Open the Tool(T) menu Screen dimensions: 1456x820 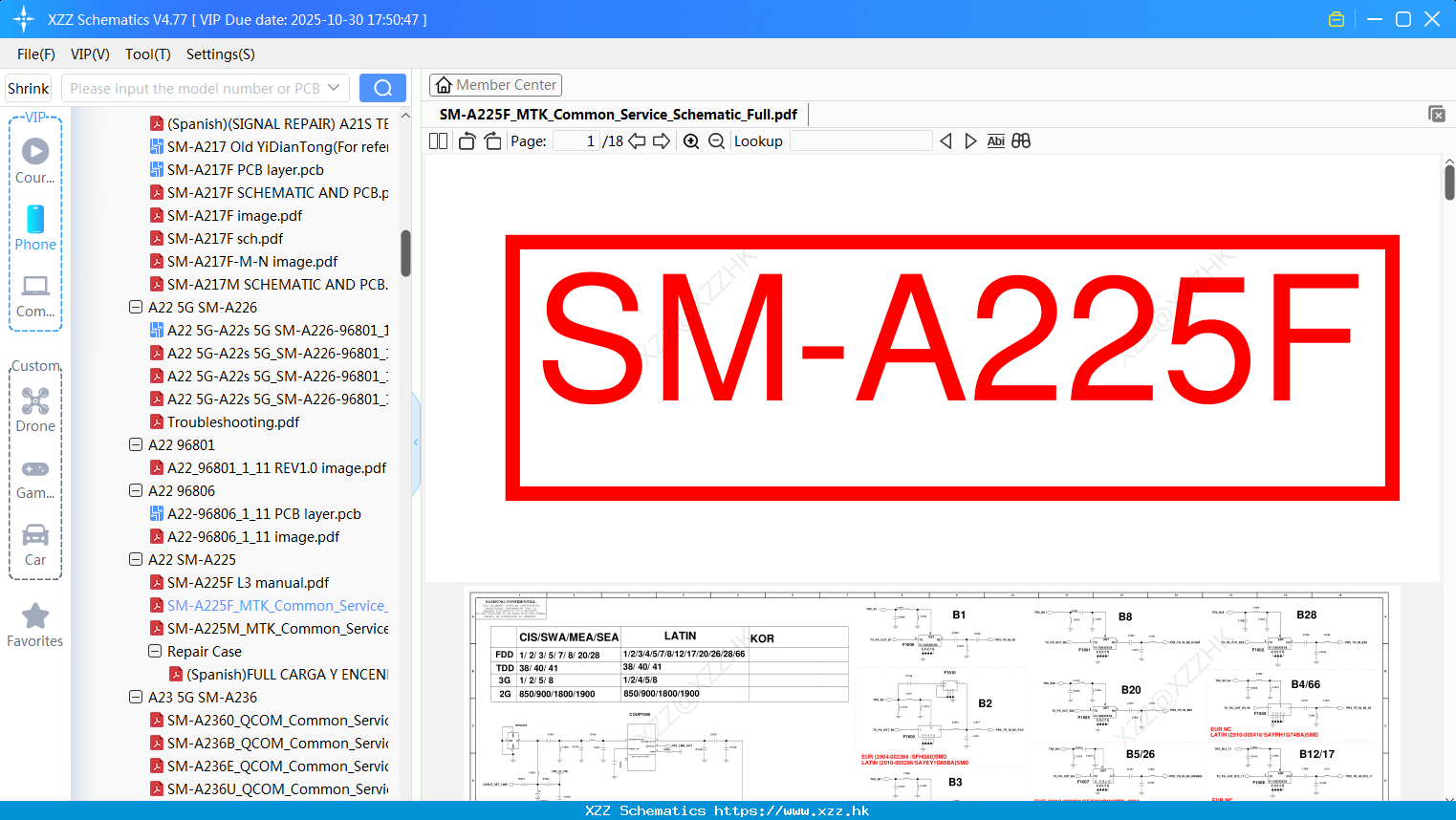point(148,54)
